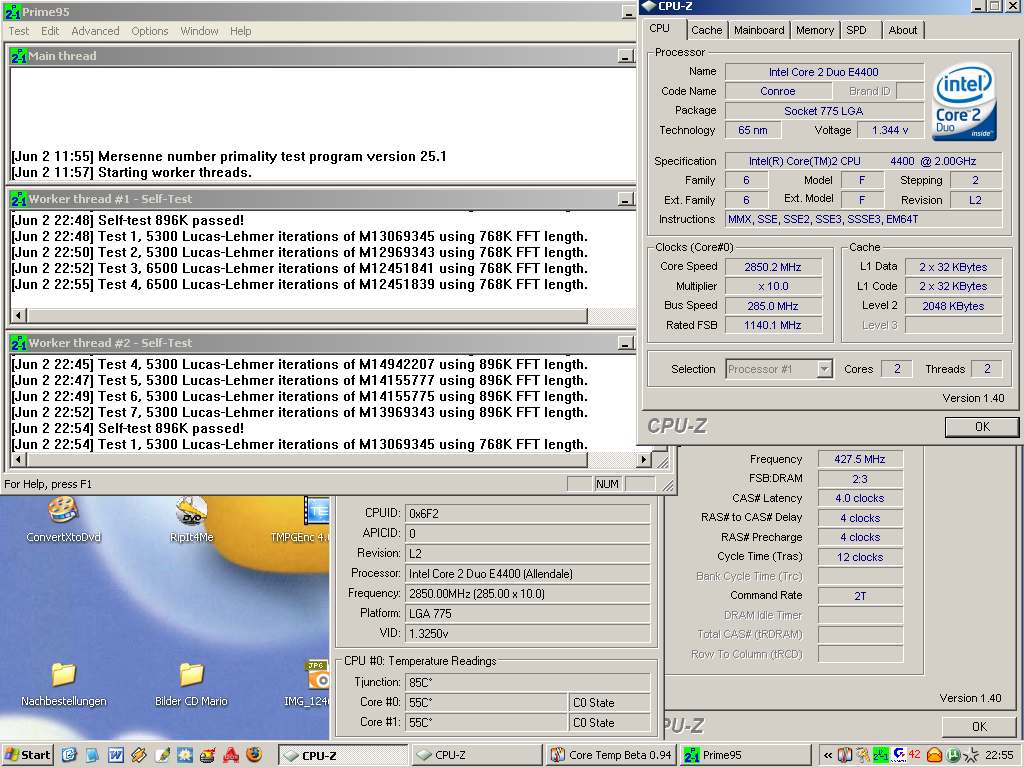This screenshot has width=1024, height=768.
Task: Click OK in the front CPU-Z window
Action: 982,426
